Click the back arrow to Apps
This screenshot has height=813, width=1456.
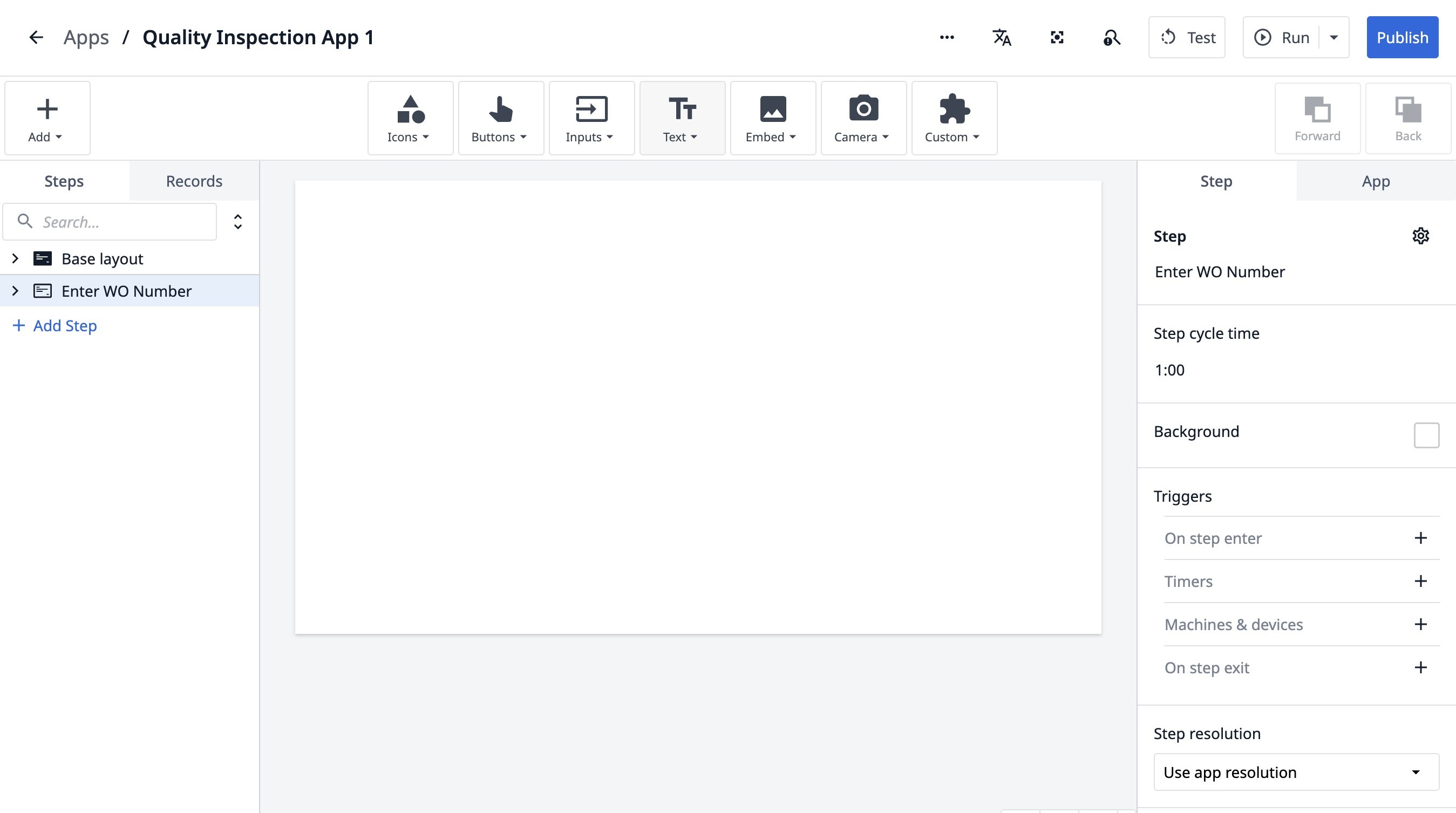(36, 37)
